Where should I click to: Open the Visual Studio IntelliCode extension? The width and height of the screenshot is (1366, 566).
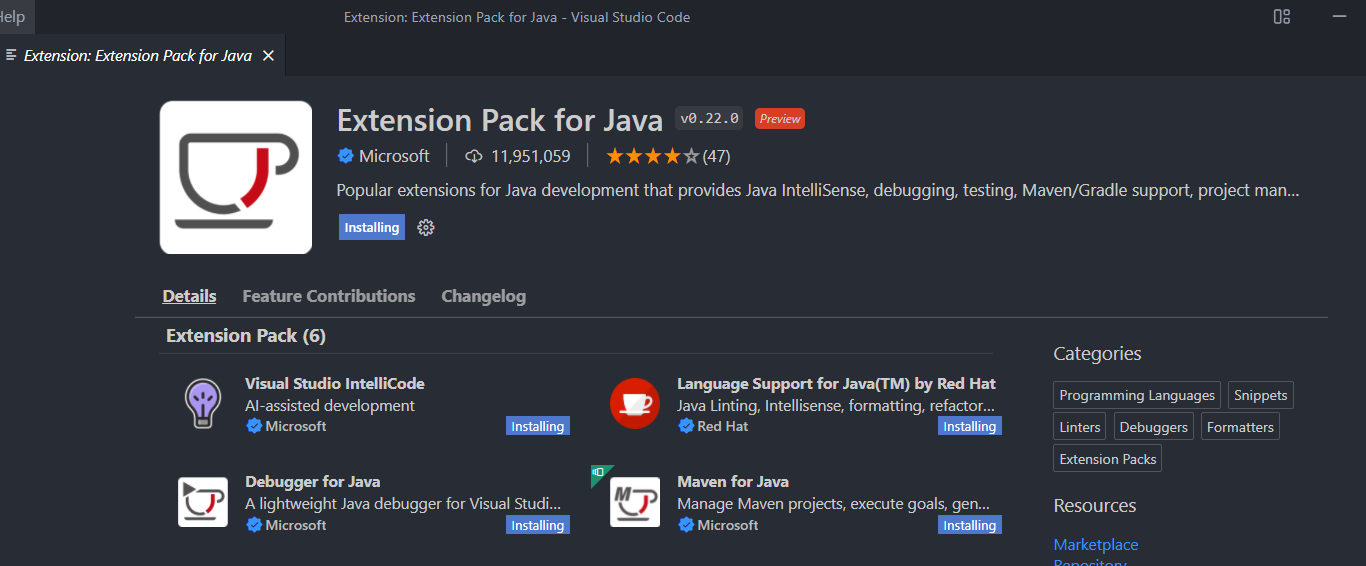click(x=335, y=383)
